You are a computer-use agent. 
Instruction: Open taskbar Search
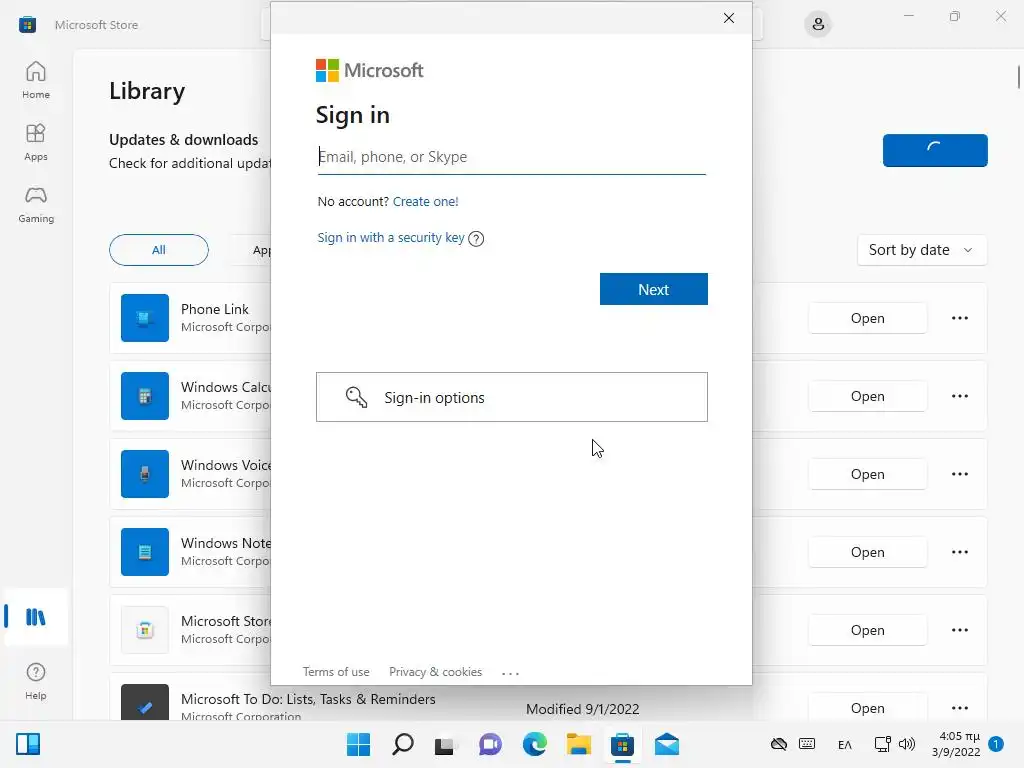pos(402,744)
